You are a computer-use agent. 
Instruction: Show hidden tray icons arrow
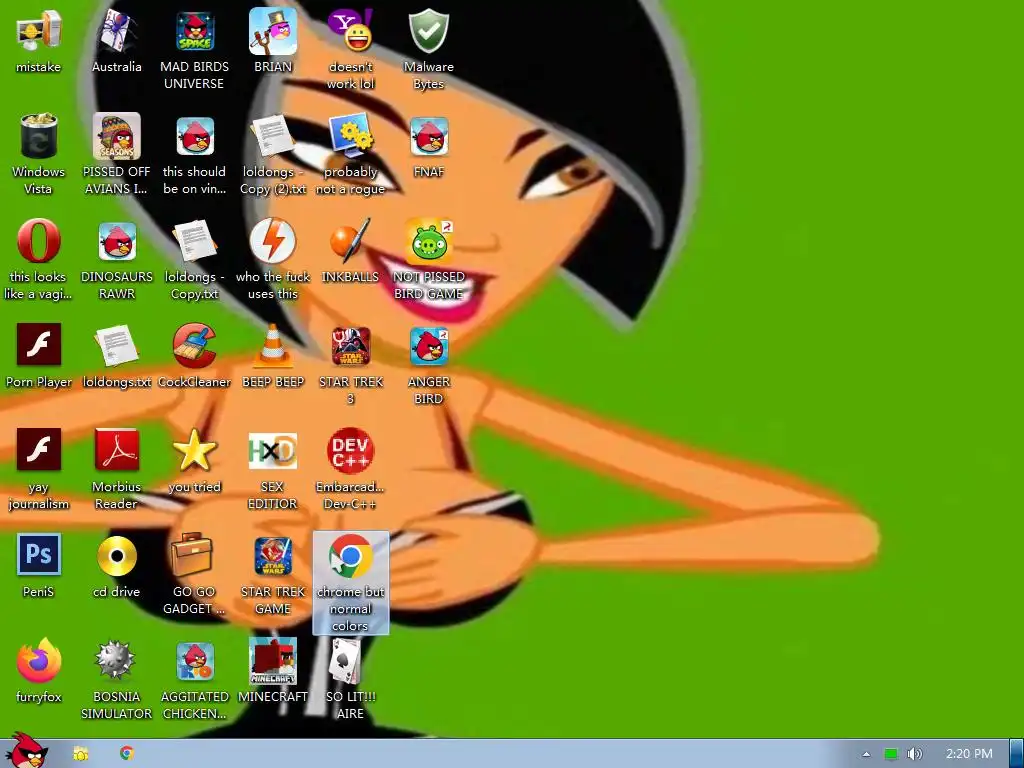[x=866, y=754]
